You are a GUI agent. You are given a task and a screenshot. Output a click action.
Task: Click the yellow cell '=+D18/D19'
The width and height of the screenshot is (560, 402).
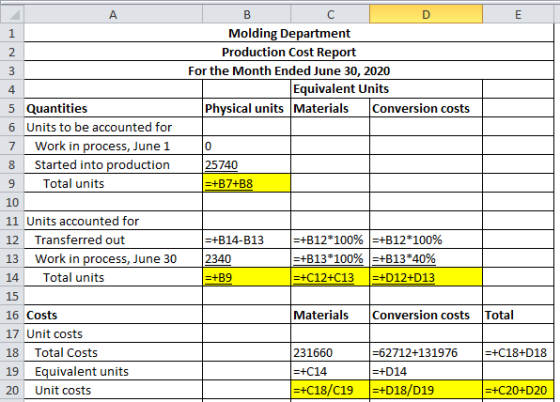coord(426,390)
